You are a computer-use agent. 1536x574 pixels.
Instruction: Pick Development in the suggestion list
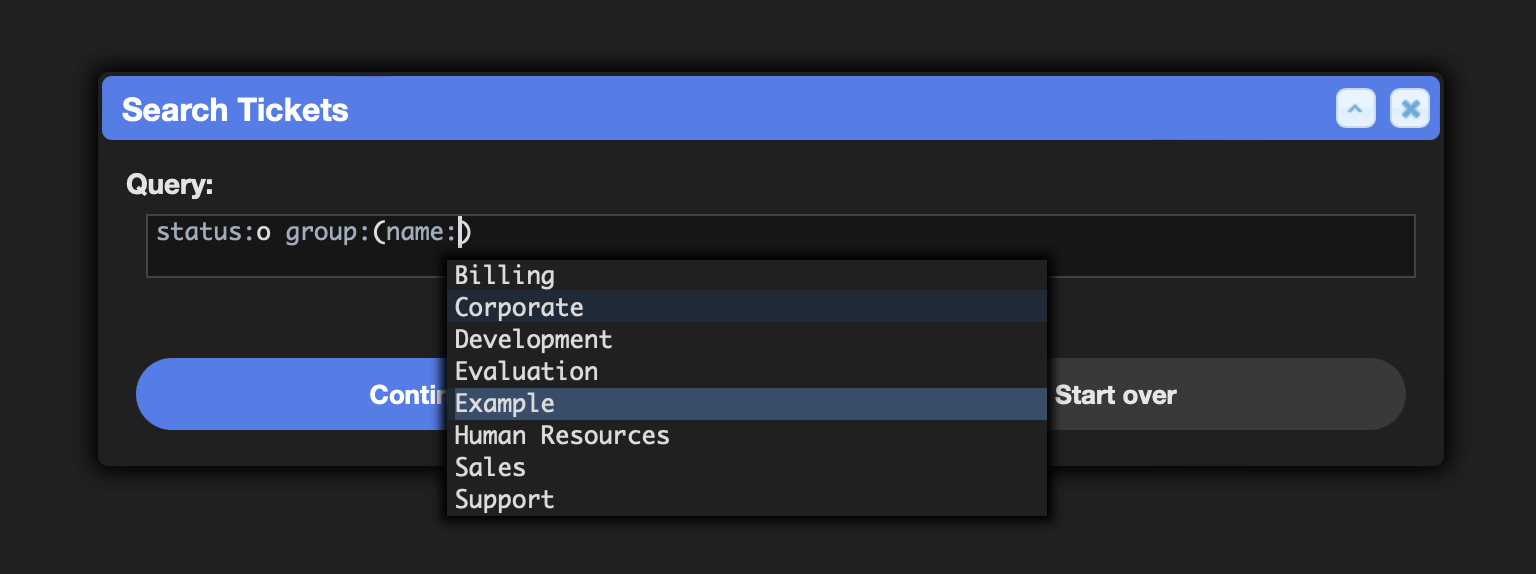coord(747,339)
